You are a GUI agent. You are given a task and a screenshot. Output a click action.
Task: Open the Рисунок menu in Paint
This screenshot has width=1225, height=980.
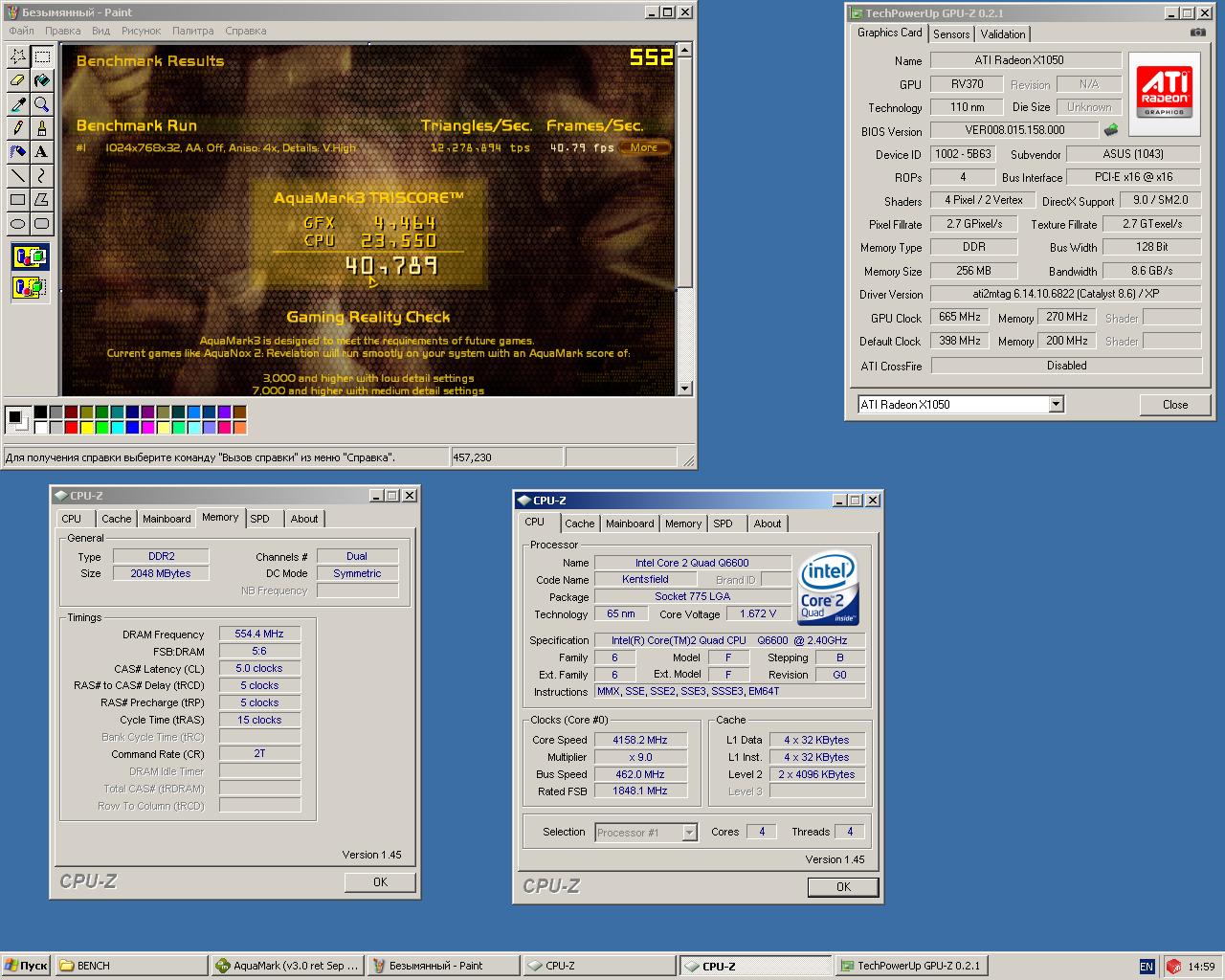(x=142, y=31)
